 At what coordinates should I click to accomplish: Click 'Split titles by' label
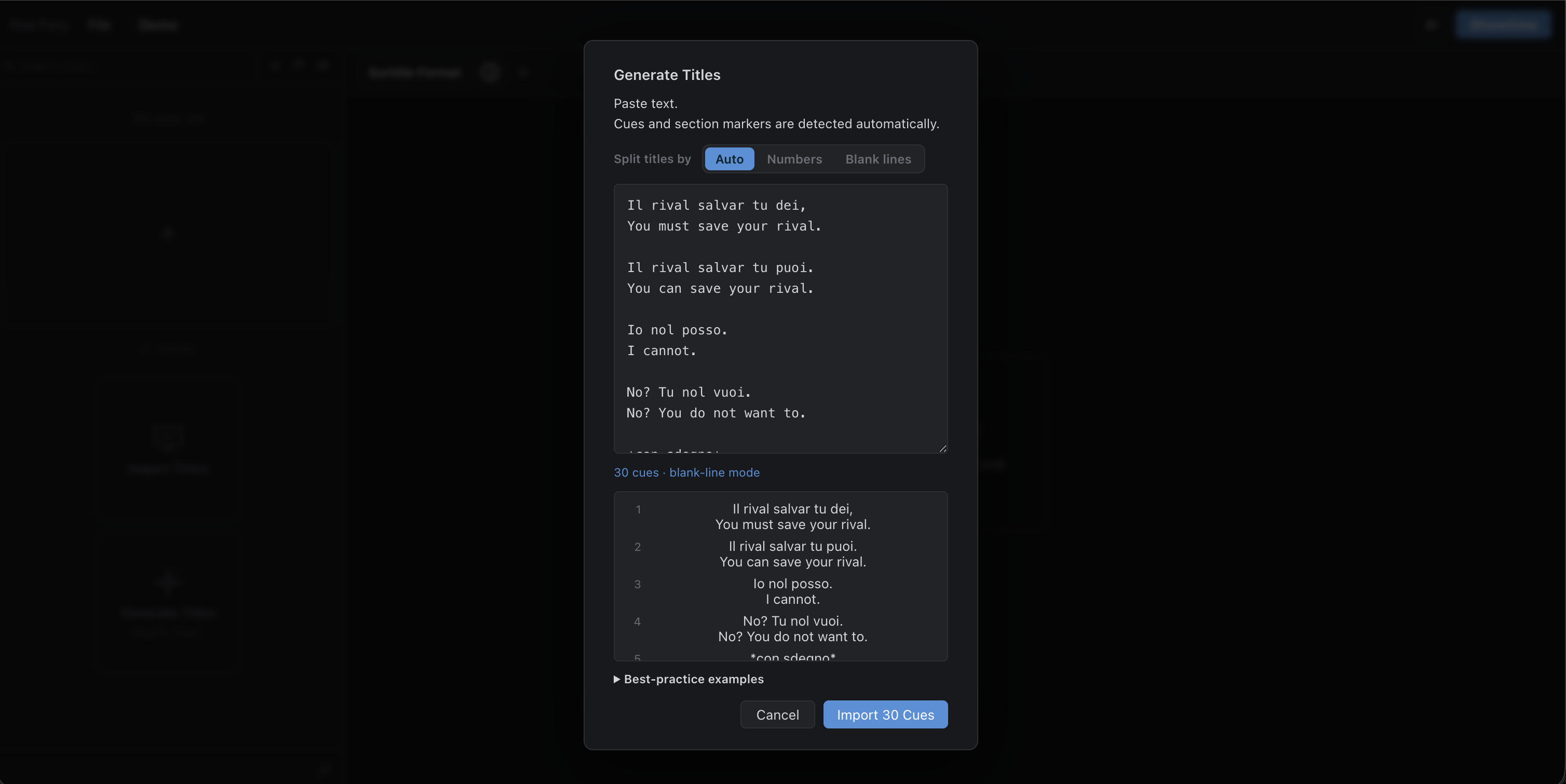tap(652, 159)
